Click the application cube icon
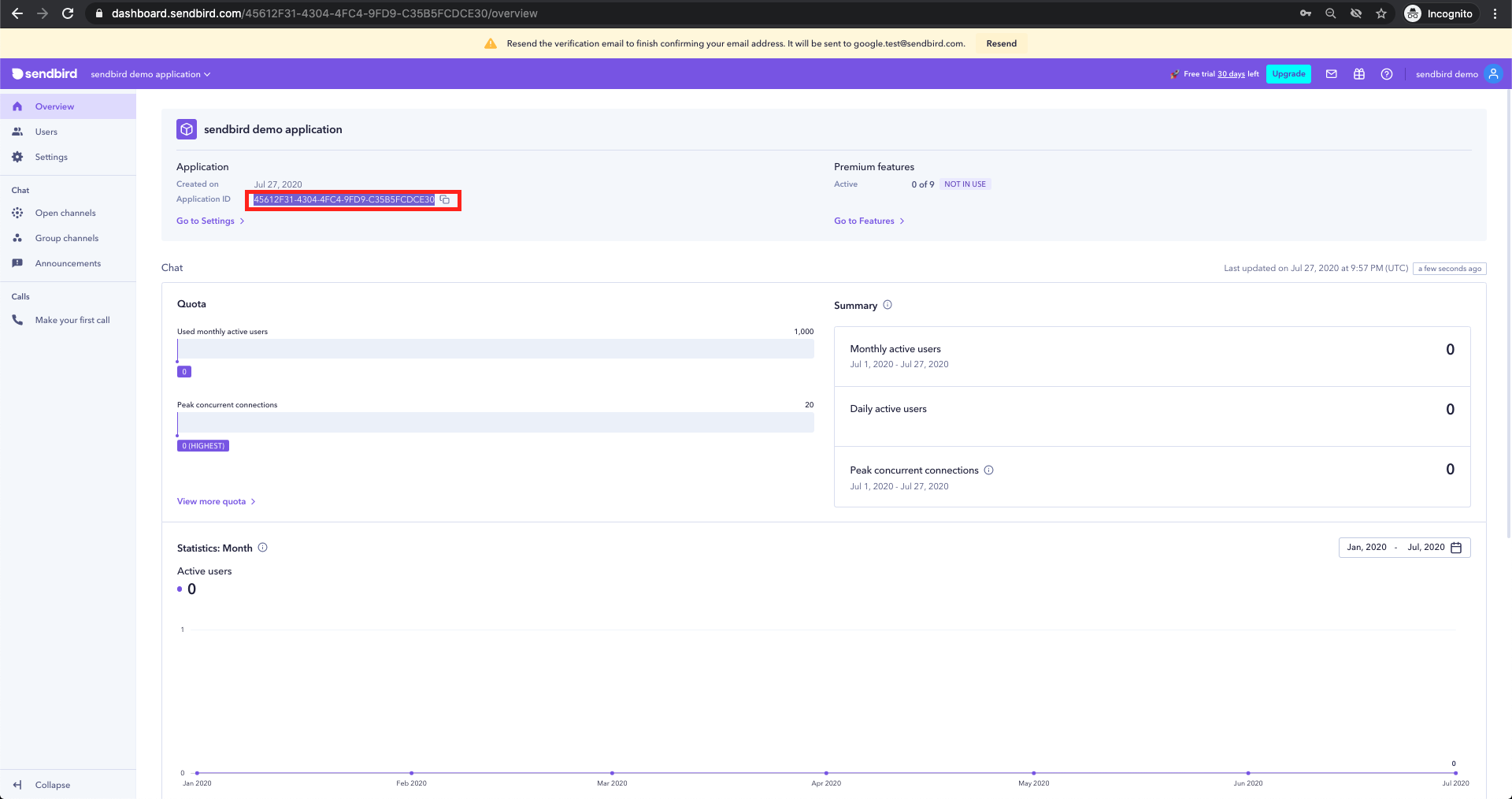Image resolution: width=1512 pixels, height=799 pixels. click(x=187, y=129)
